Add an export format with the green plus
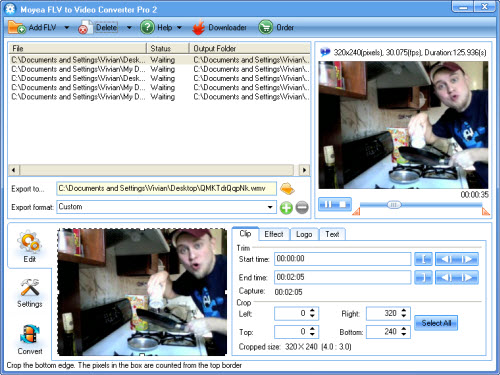 286,208
